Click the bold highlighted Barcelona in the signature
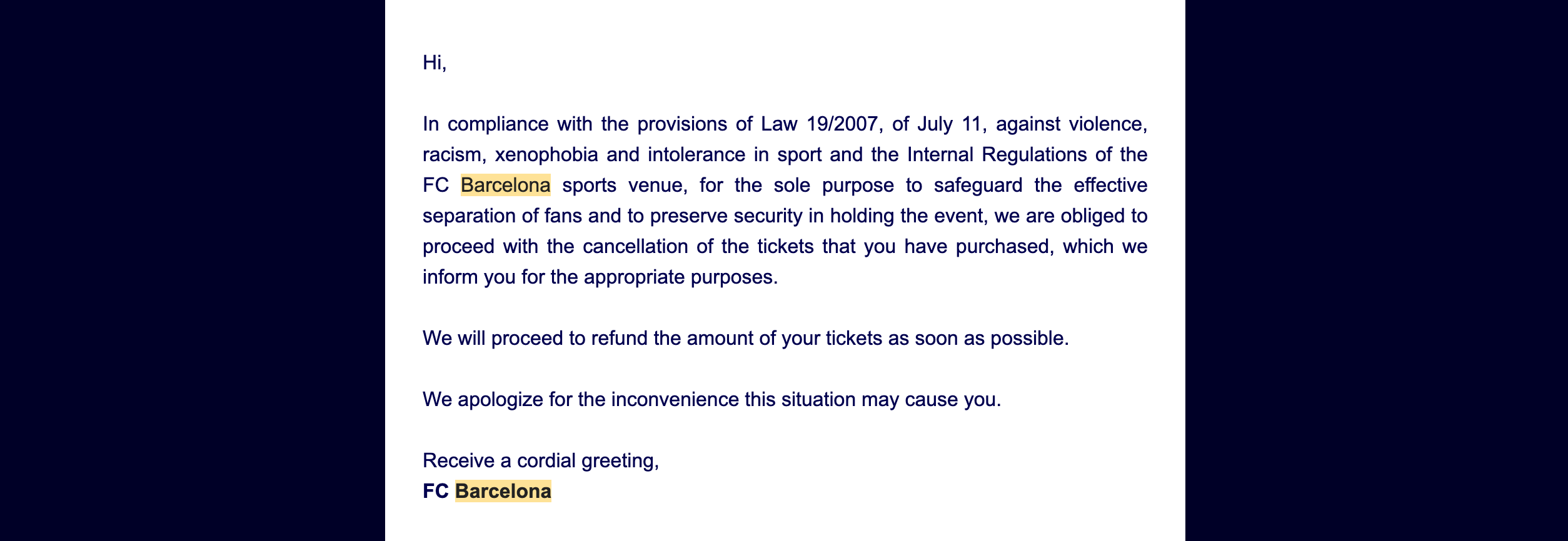 (503, 492)
